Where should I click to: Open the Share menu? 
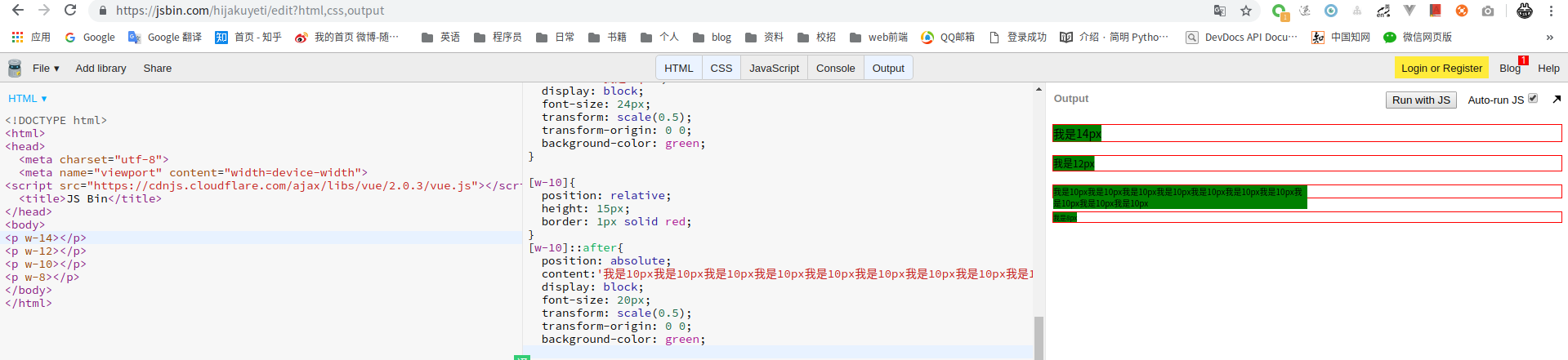pyautogui.click(x=158, y=68)
